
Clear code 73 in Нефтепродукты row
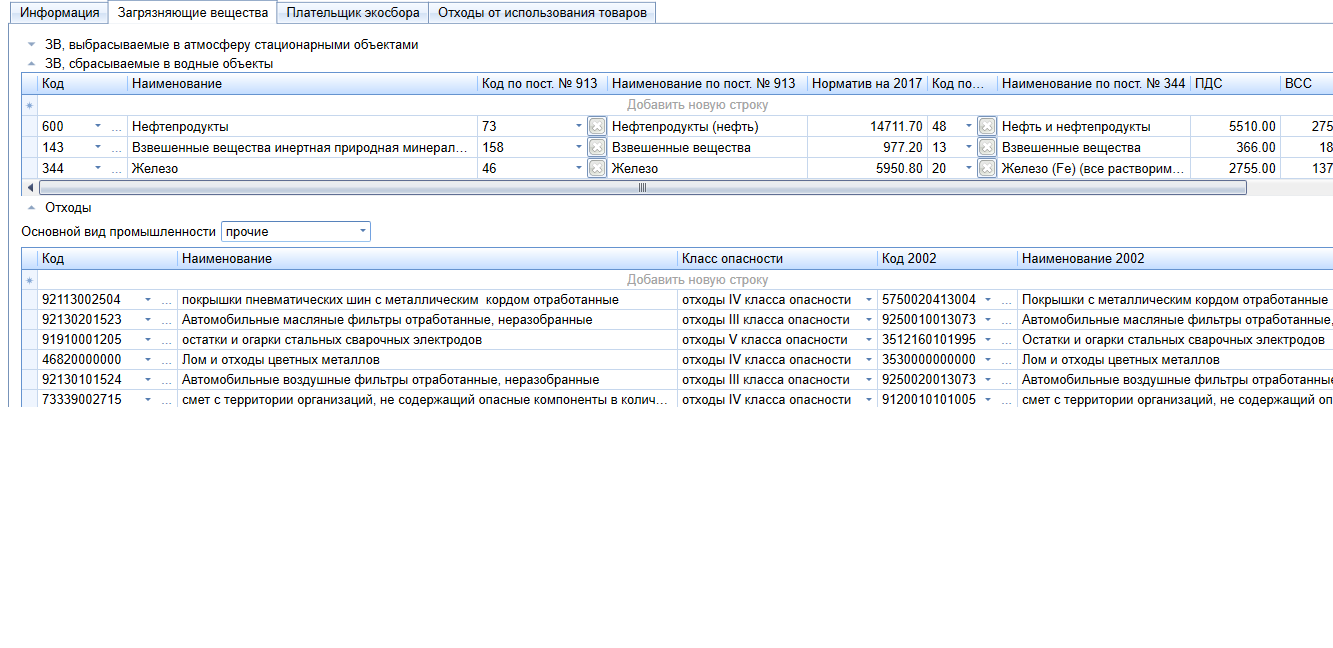597,127
